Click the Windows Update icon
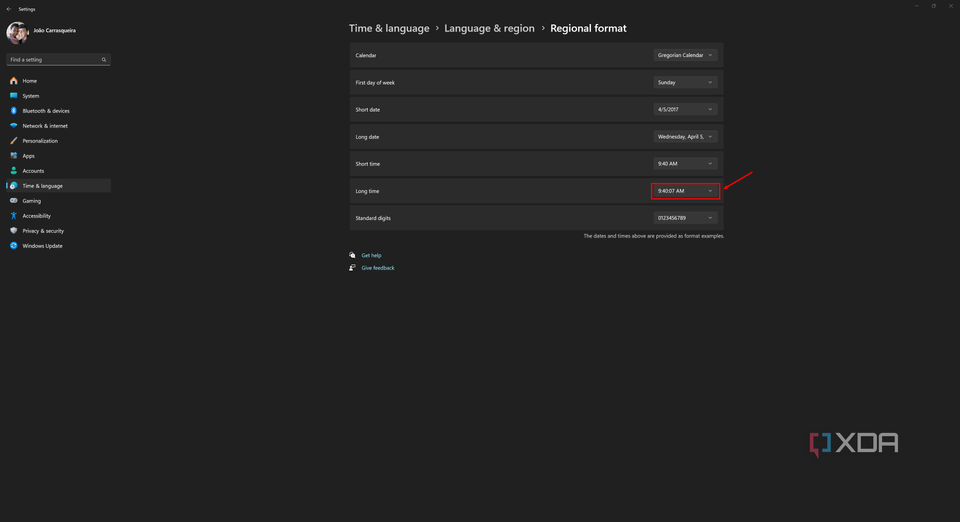Image resolution: width=960 pixels, height=522 pixels. (14, 246)
